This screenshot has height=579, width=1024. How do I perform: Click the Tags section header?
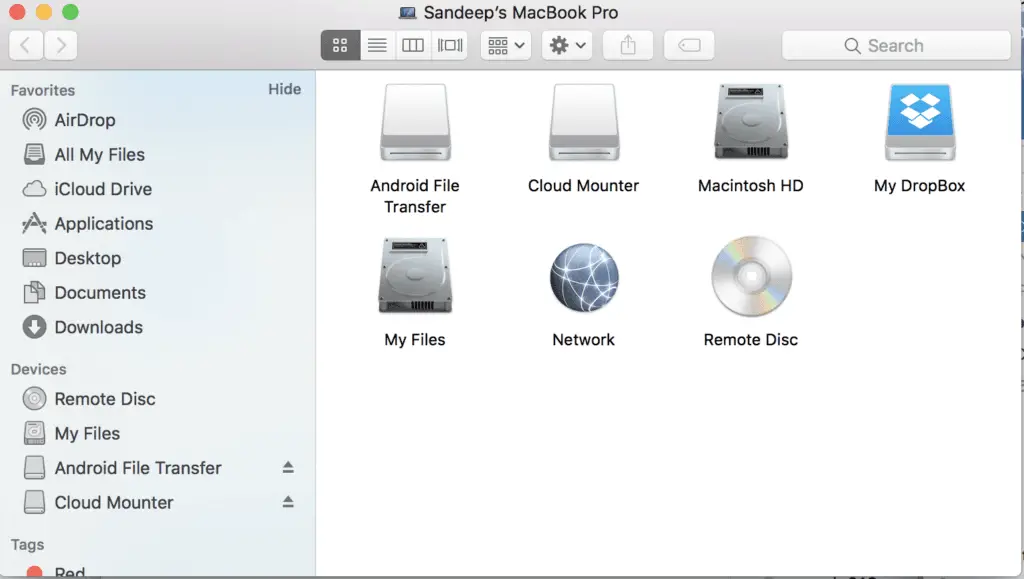[27, 544]
